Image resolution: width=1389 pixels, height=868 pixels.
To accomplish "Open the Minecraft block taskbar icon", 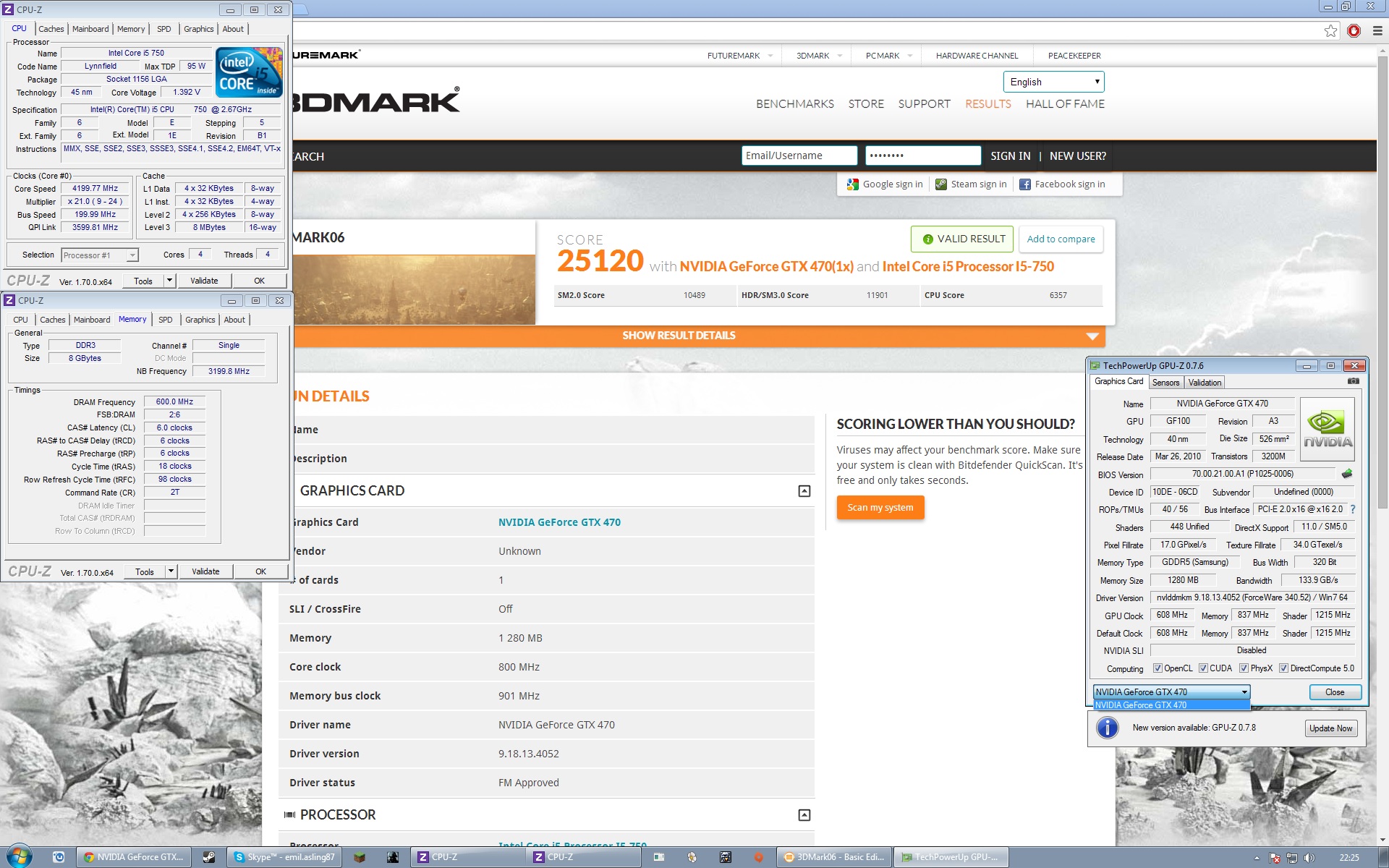I will coord(359,857).
